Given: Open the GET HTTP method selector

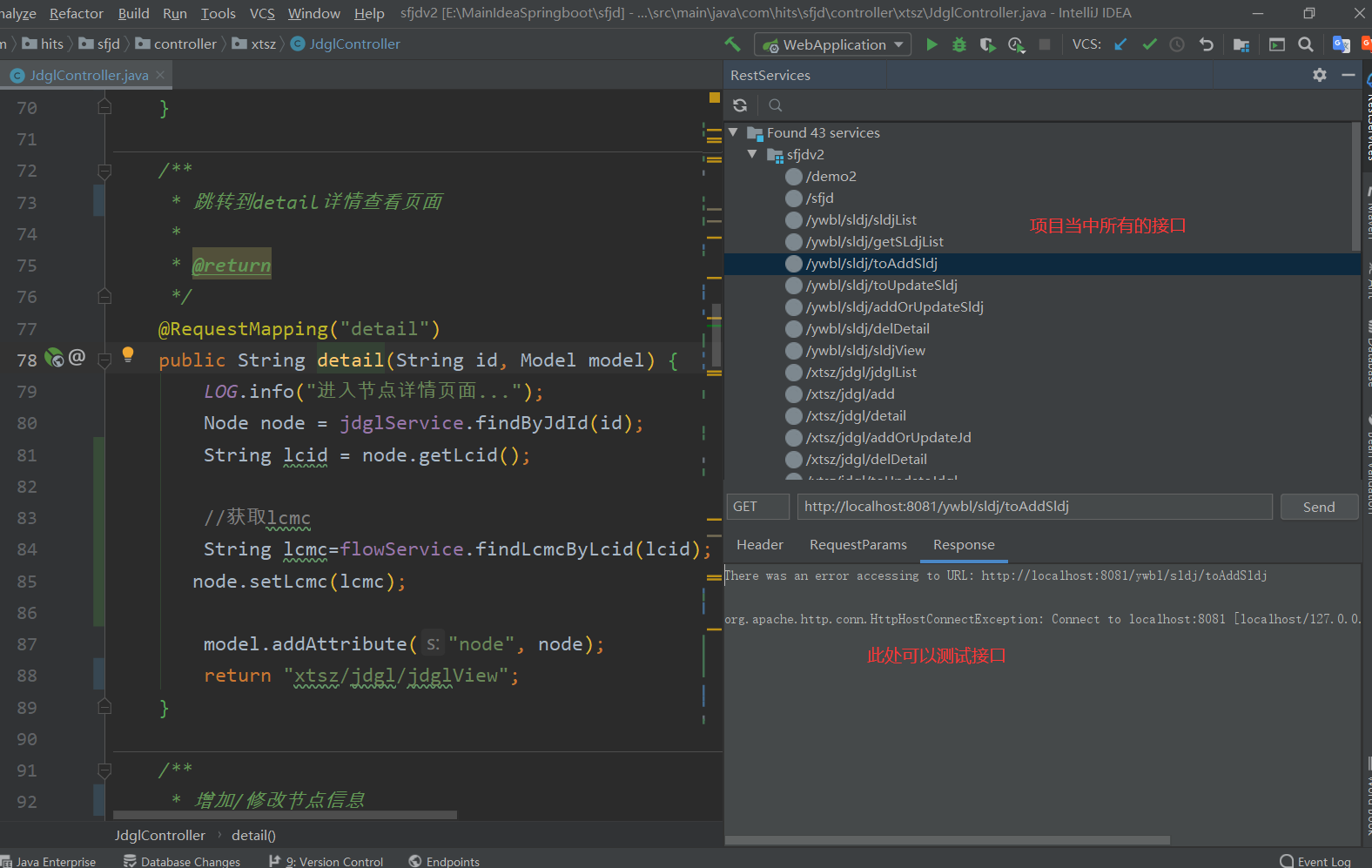Looking at the screenshot, I should click(x=757, y=507).
